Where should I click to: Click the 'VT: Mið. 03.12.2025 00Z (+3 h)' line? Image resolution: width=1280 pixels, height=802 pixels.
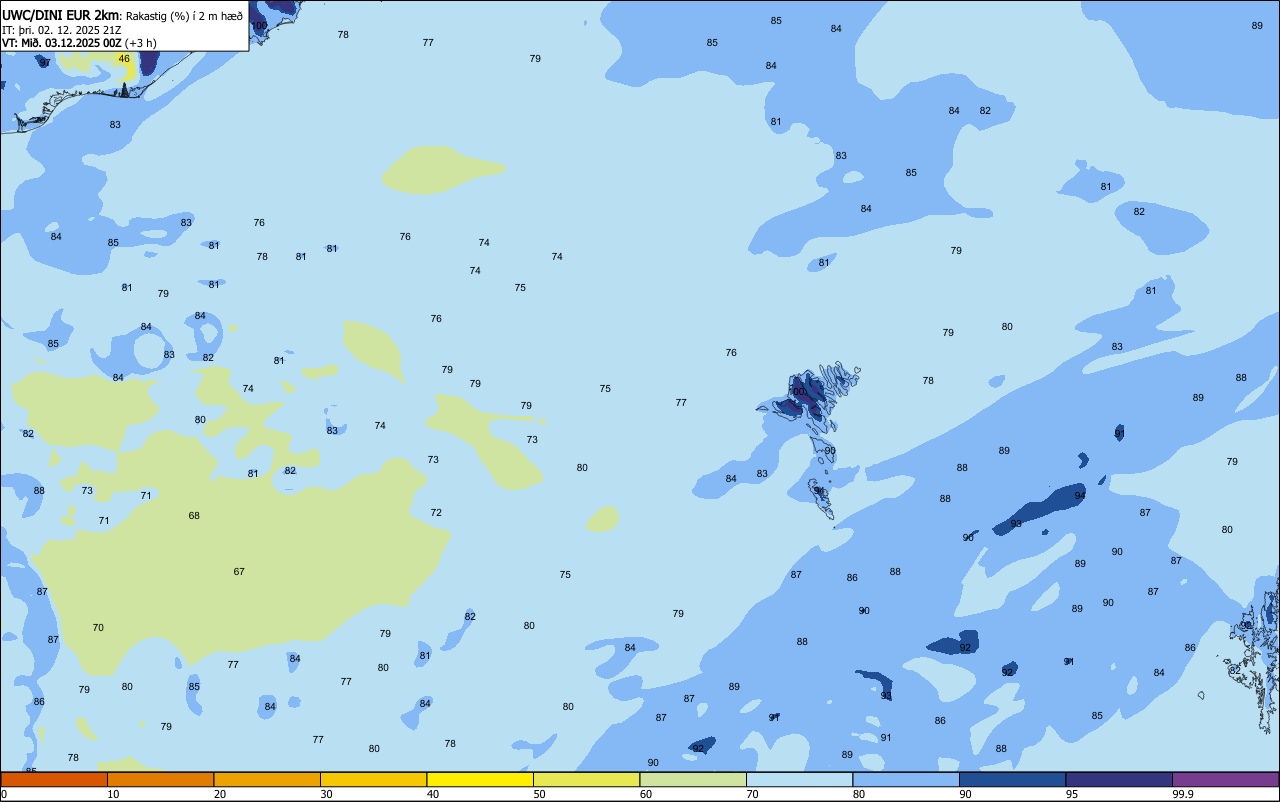79,42
